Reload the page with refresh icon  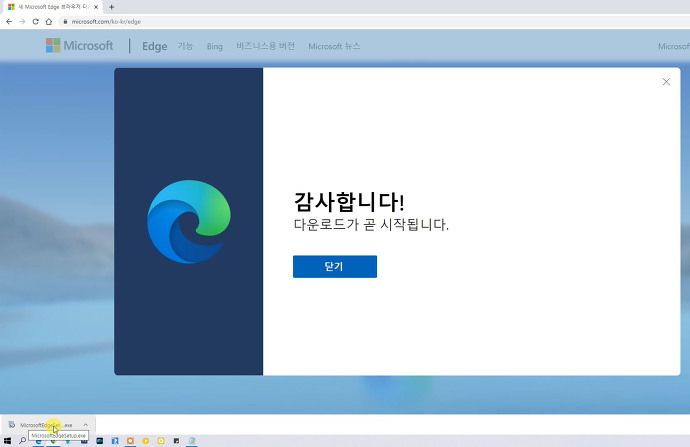(x=36, y=22)
